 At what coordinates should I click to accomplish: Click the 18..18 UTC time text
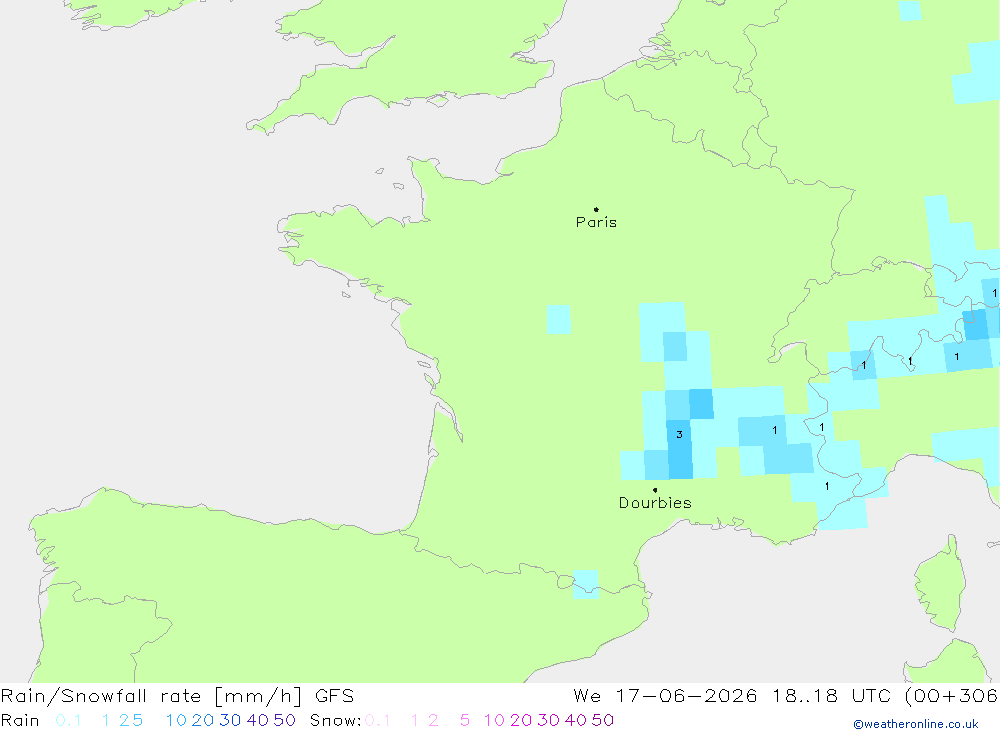click(x=831, y=695)
